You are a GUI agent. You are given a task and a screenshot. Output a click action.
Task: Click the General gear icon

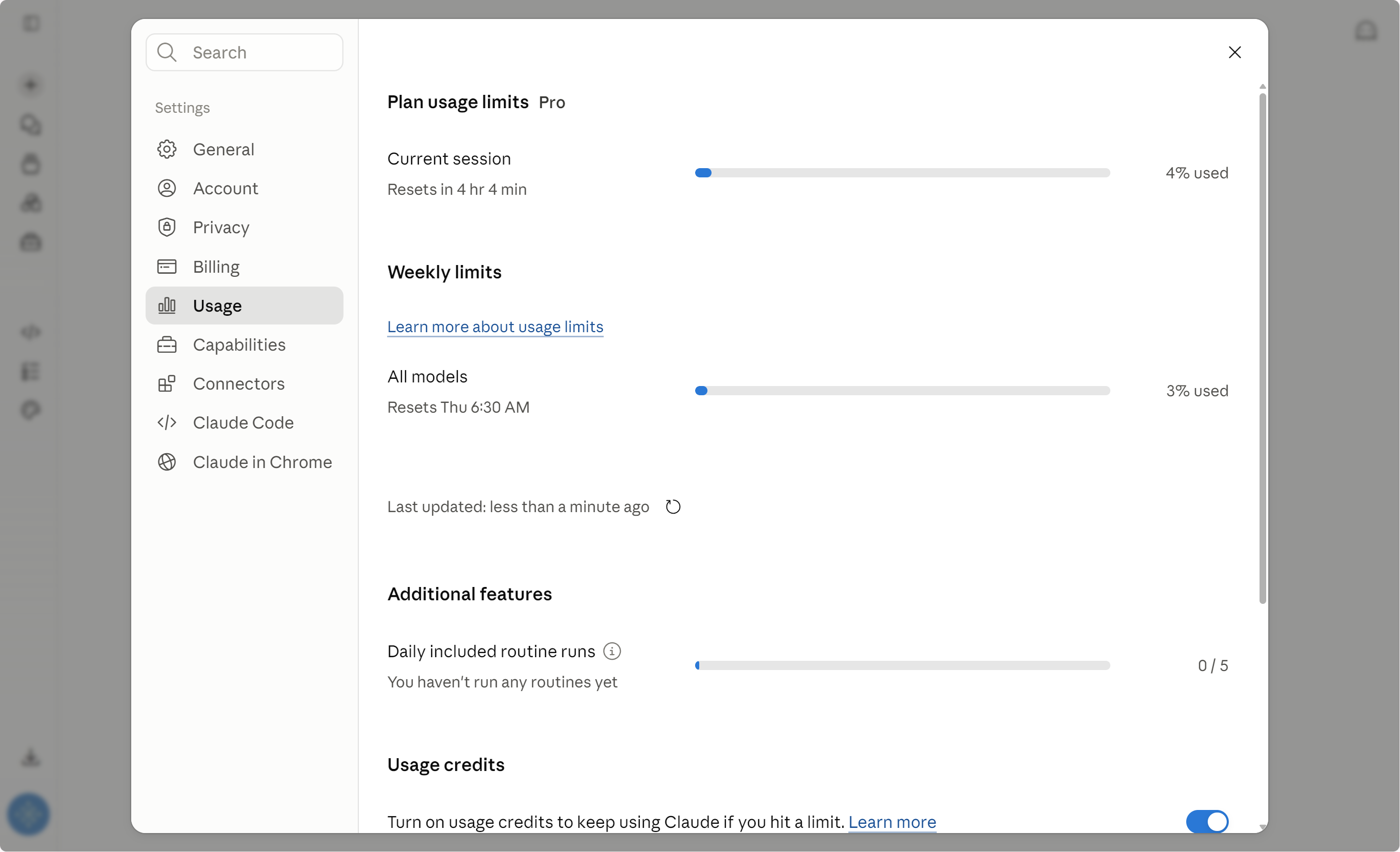167,149
